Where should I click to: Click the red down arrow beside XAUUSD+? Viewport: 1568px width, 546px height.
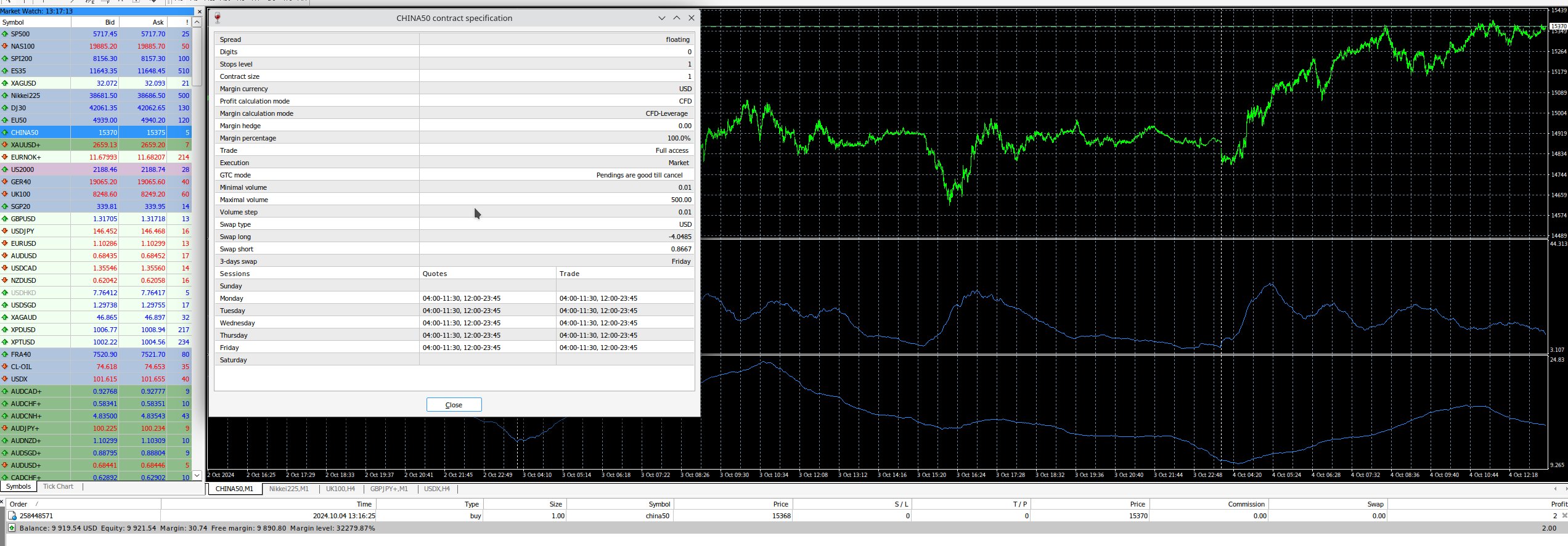click(5, 145)
